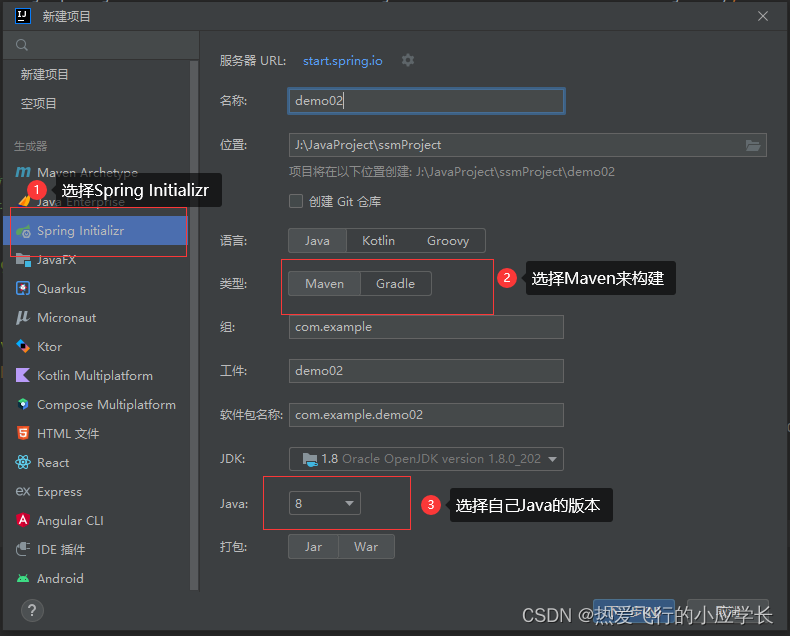Select HTML 文件 generator entry
The width and height of the screenshot is (790, 636).
96,434
